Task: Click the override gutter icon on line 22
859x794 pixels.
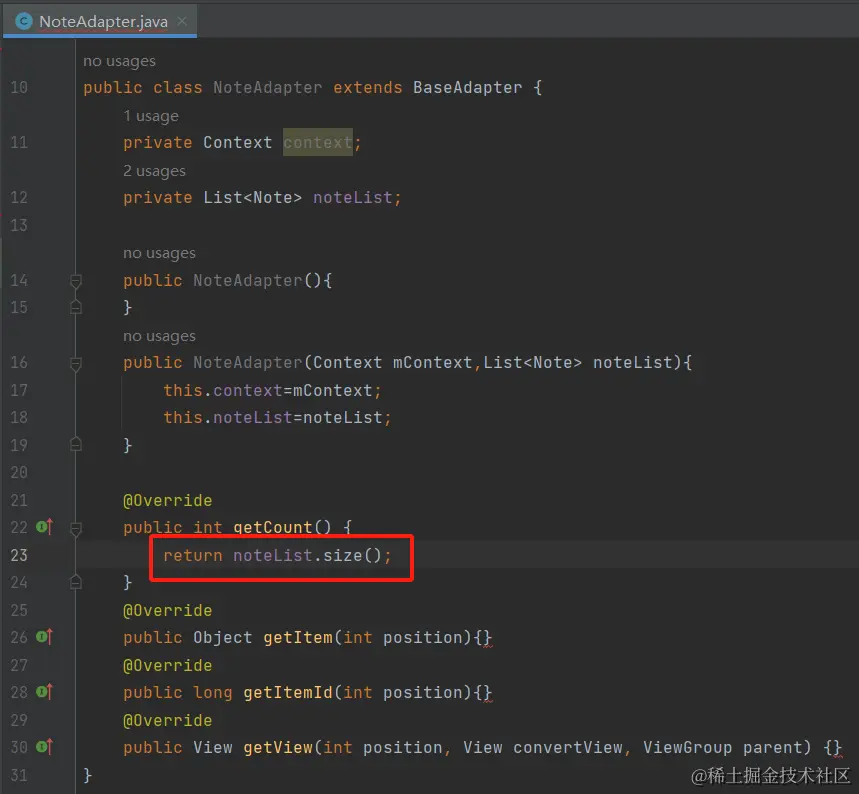Action: (x=44, y=527)
